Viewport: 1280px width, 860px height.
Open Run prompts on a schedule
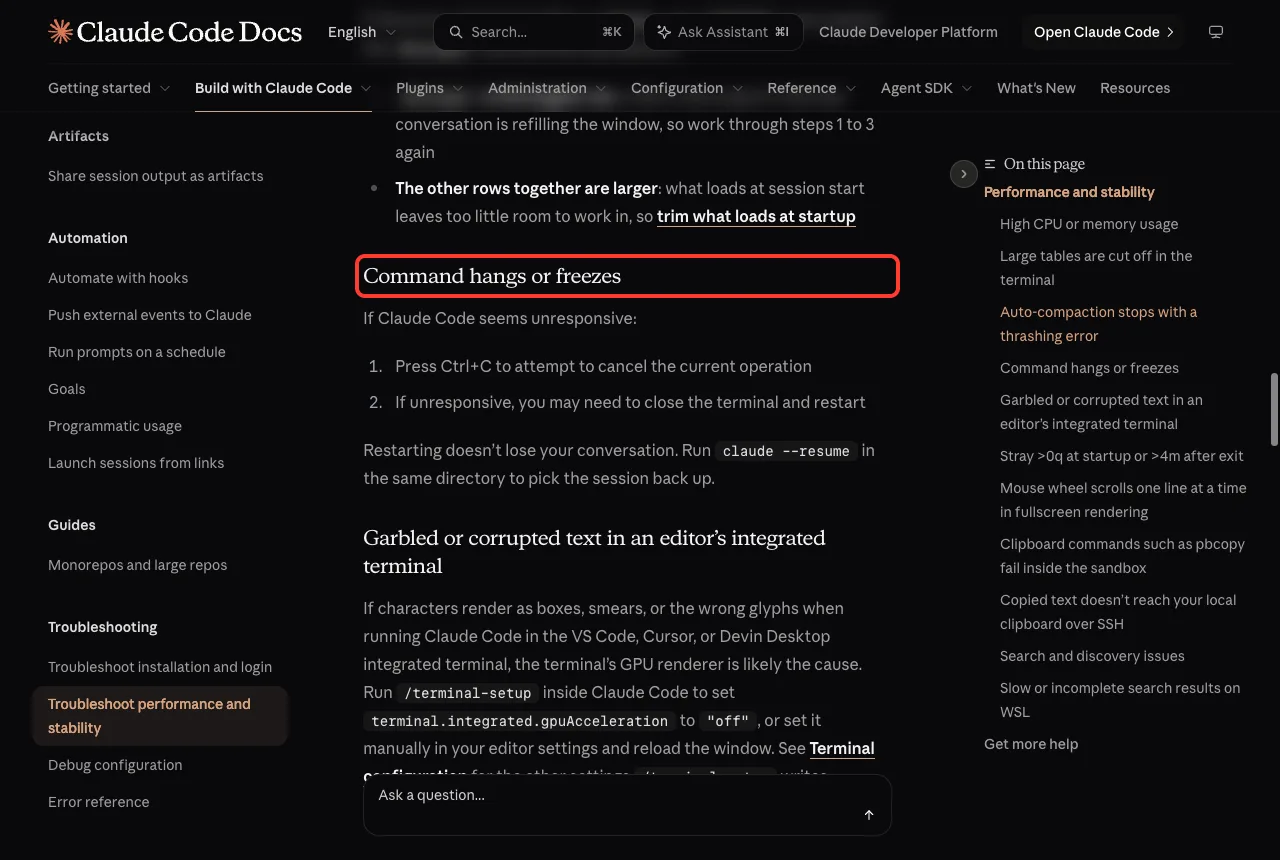tap(137, 352)
